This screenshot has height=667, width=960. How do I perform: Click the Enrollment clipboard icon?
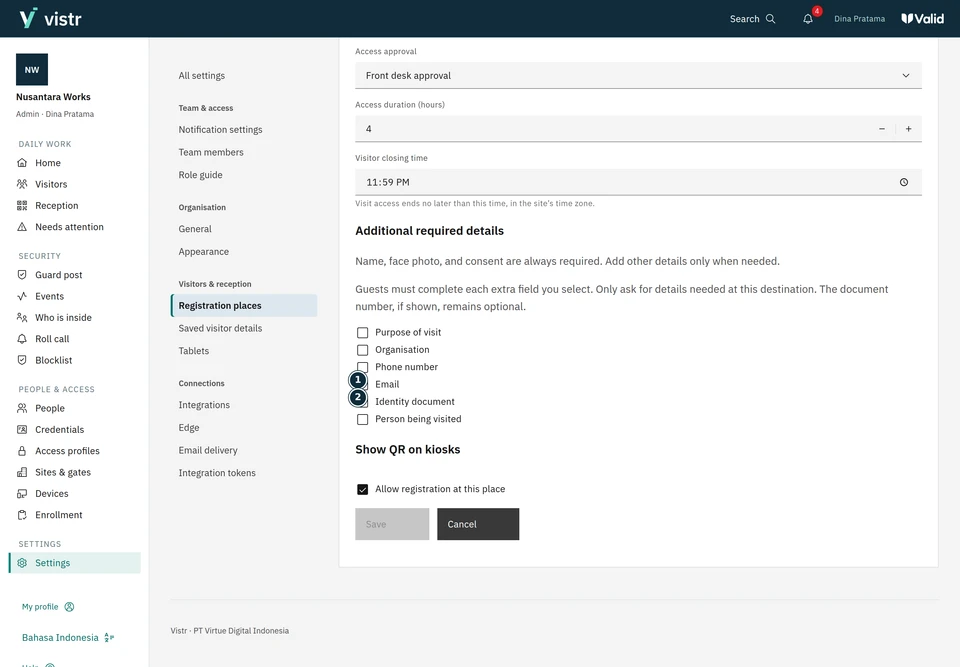(x=22, y=516)
